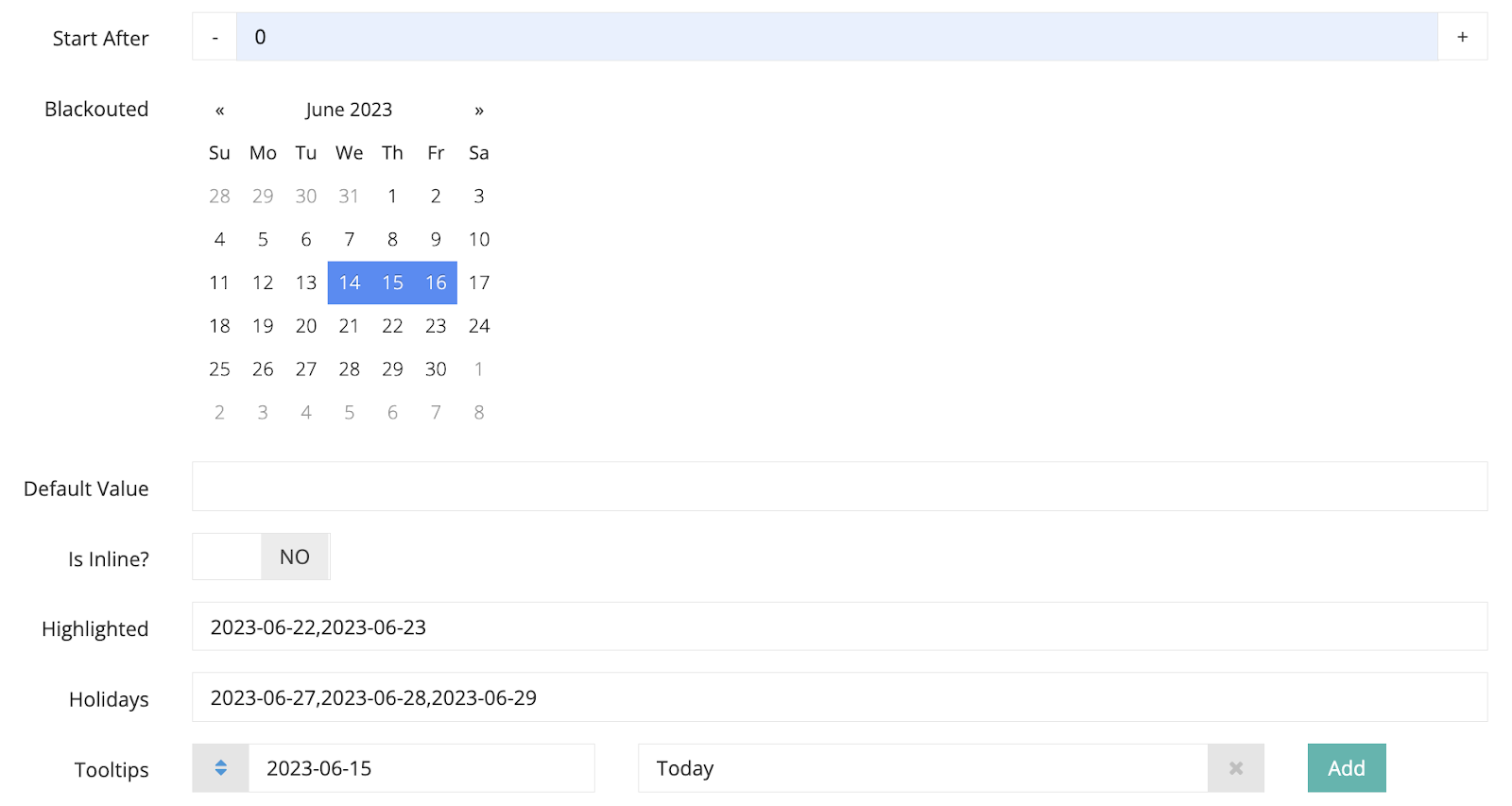Select June 30 in the calendar
Image resolution: width=1512 pixels, height=806 pixels.
pos(436,369)
